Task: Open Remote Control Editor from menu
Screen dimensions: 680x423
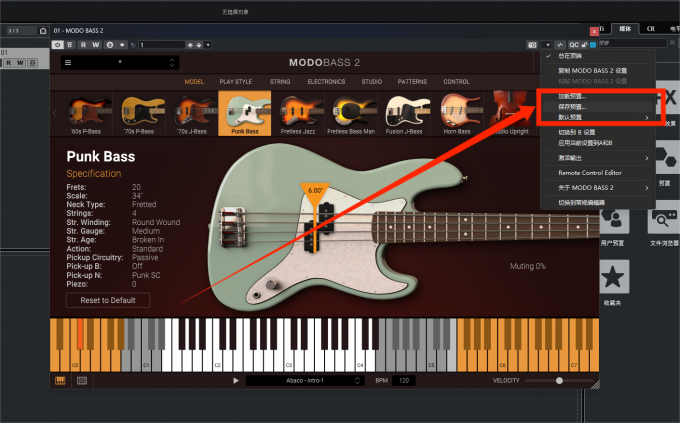Action: tap(598, 173)
